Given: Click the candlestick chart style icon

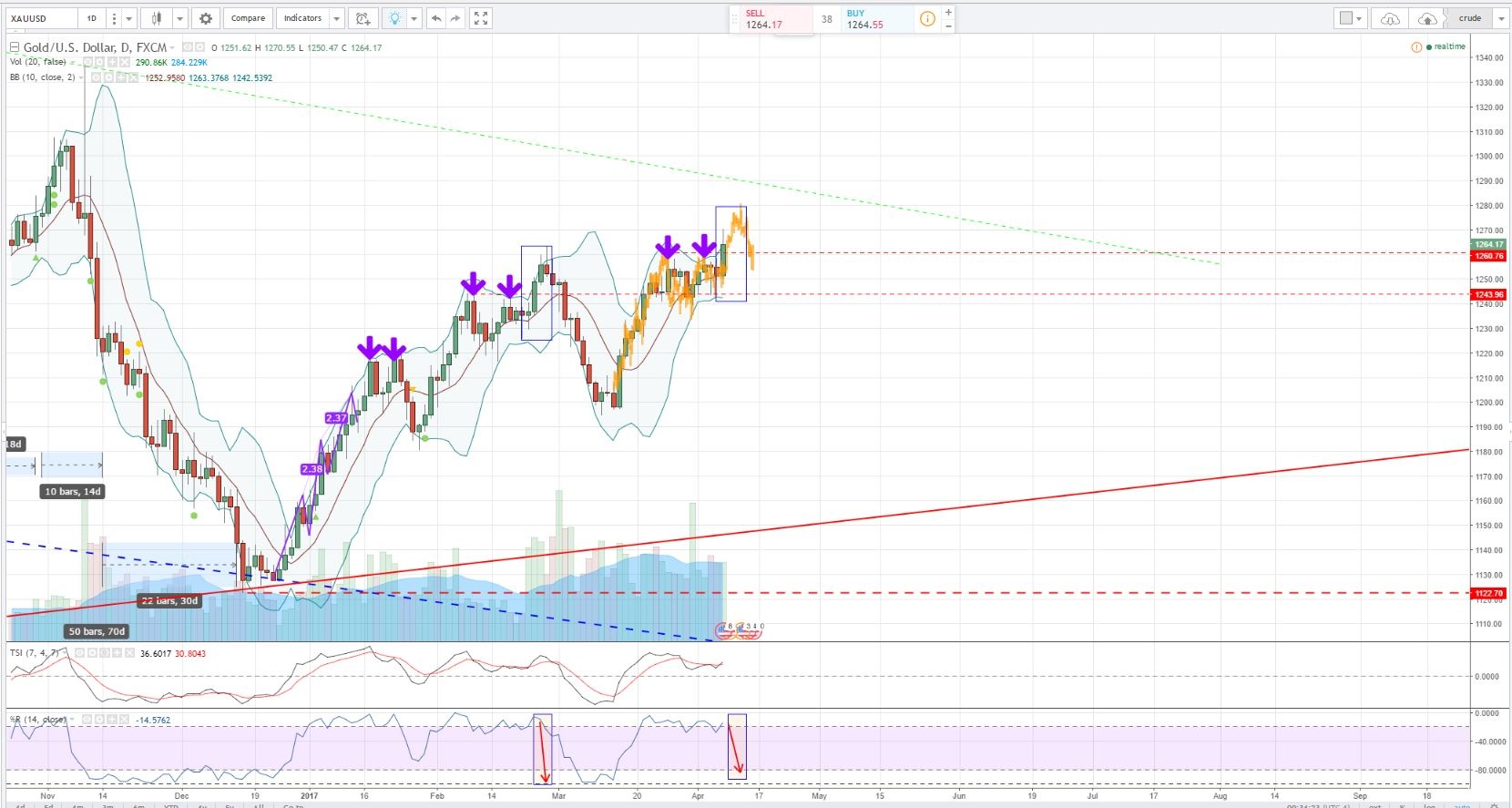Looking at the screenshot, I should 157,18.
